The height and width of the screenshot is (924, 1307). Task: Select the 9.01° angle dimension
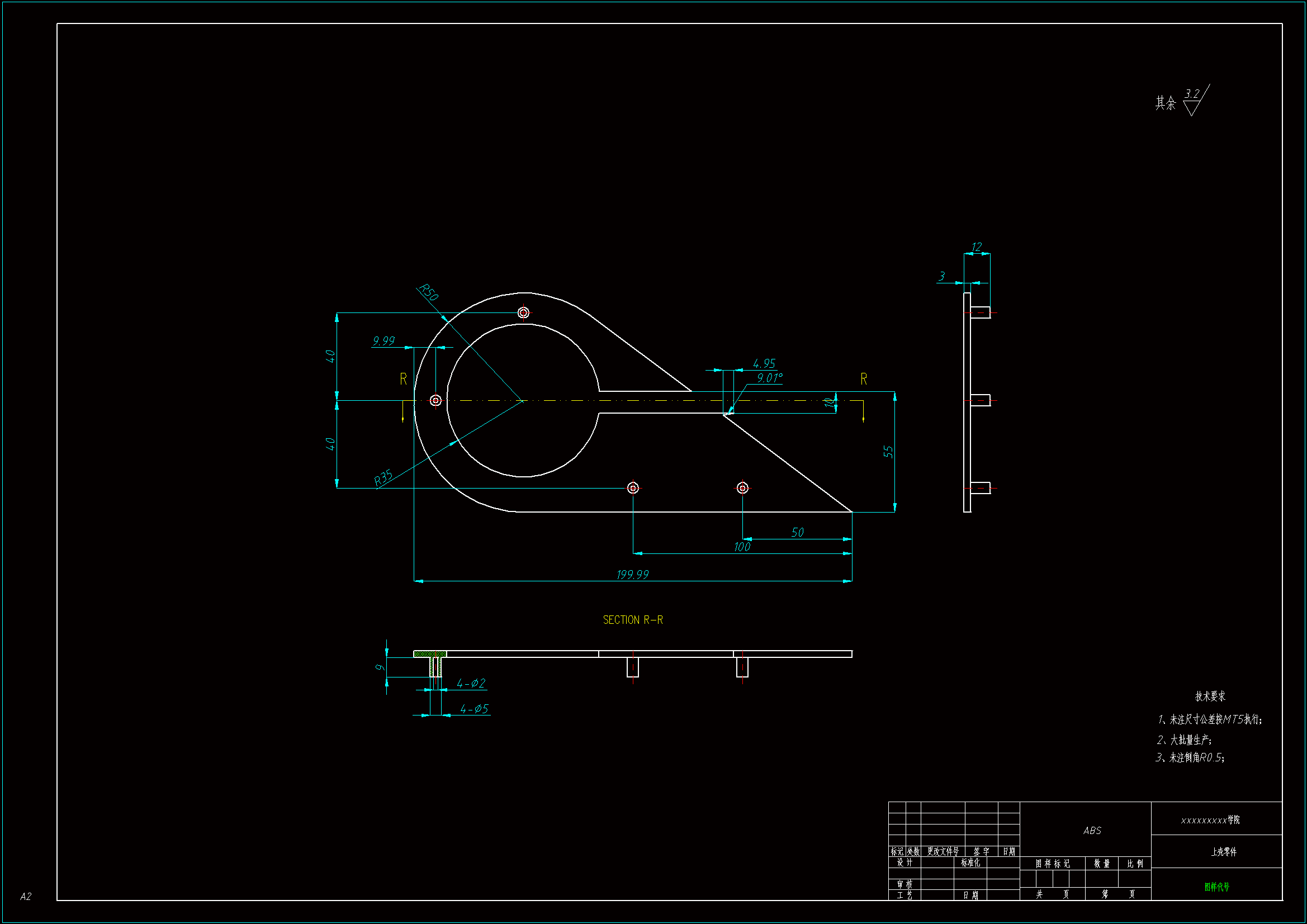pos(769,378)
